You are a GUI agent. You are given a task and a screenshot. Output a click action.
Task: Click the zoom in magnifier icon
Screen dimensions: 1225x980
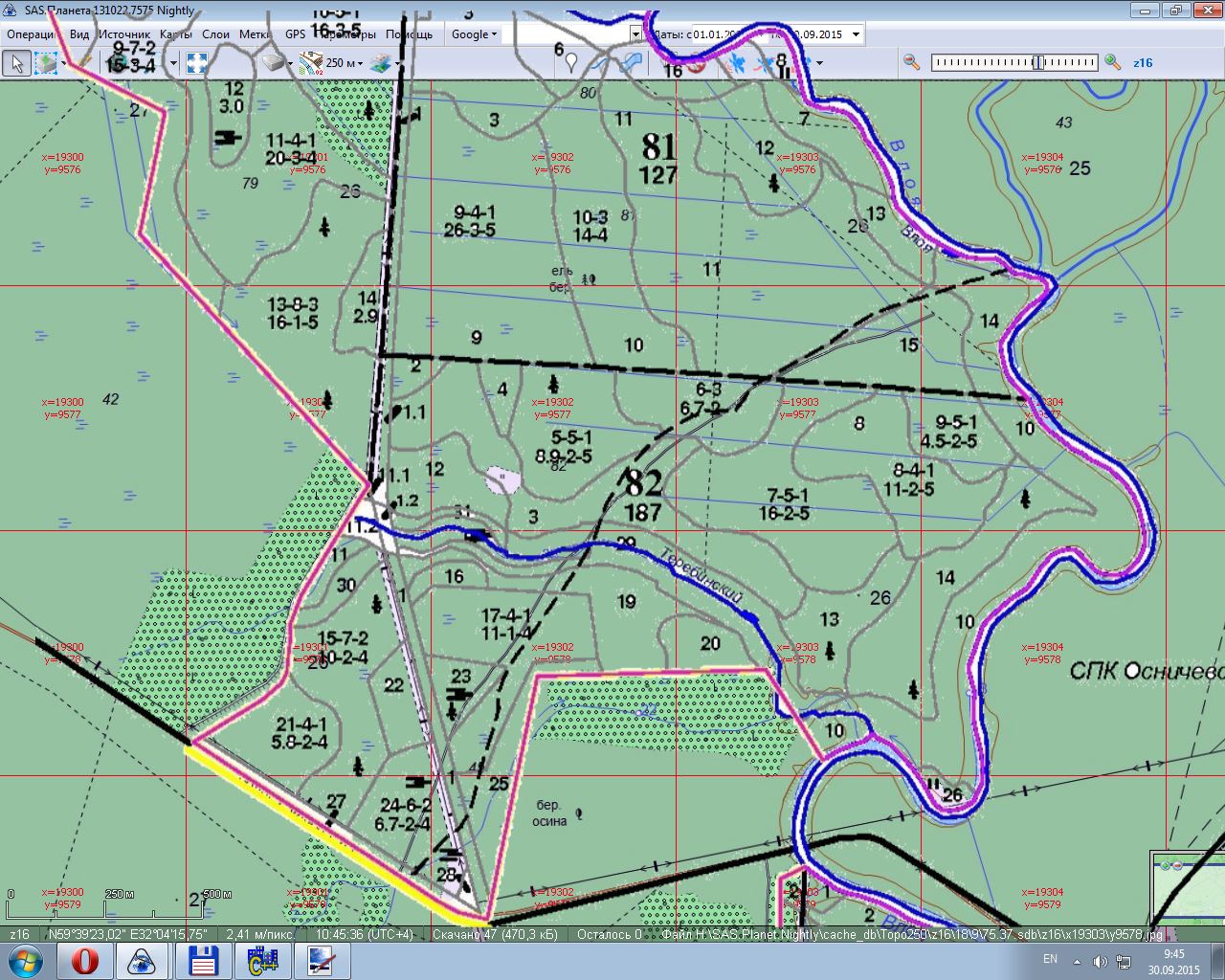click(x=1112, y=62)
